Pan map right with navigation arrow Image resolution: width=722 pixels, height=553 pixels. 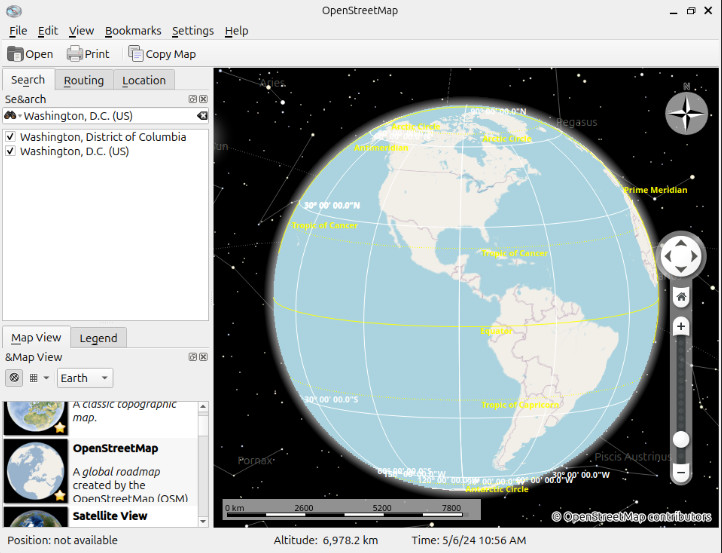(x=694, y=256)
